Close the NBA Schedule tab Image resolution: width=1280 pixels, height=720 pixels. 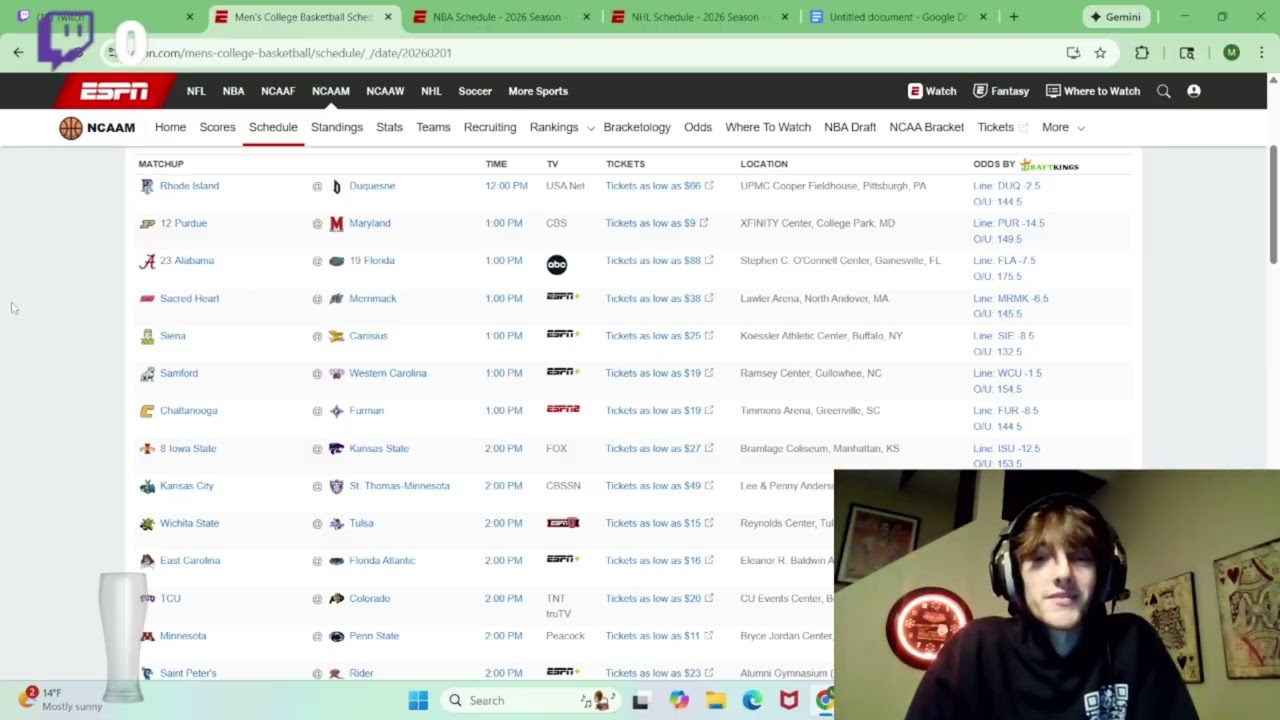pyautogui.click(x=586, y=17)
